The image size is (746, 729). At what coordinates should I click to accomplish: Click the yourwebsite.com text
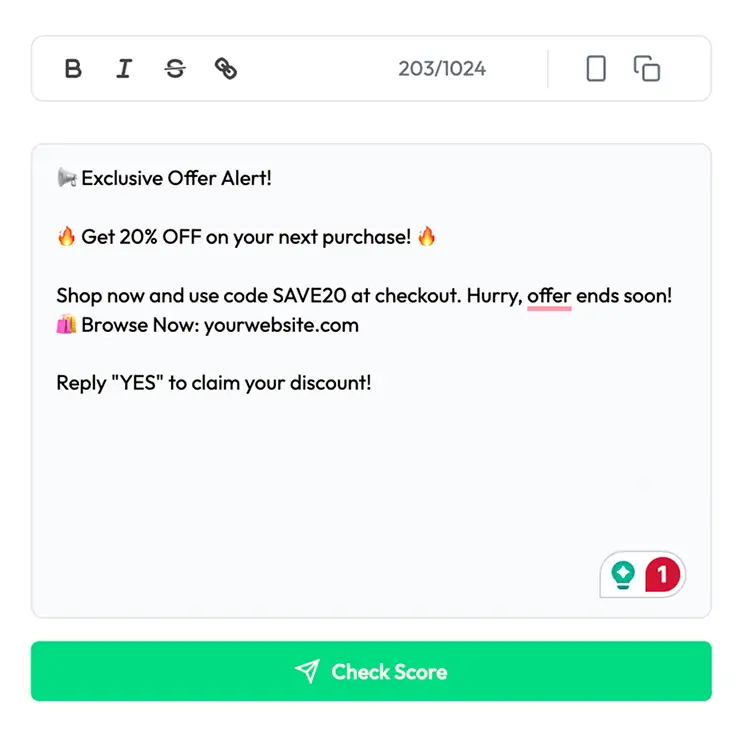281,325
